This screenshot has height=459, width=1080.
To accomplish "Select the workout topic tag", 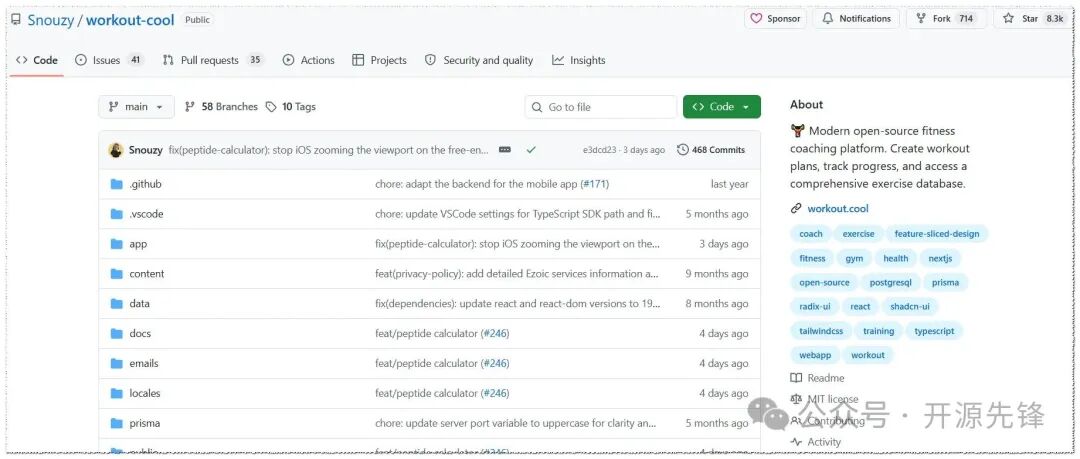I will tap(868, 355).
